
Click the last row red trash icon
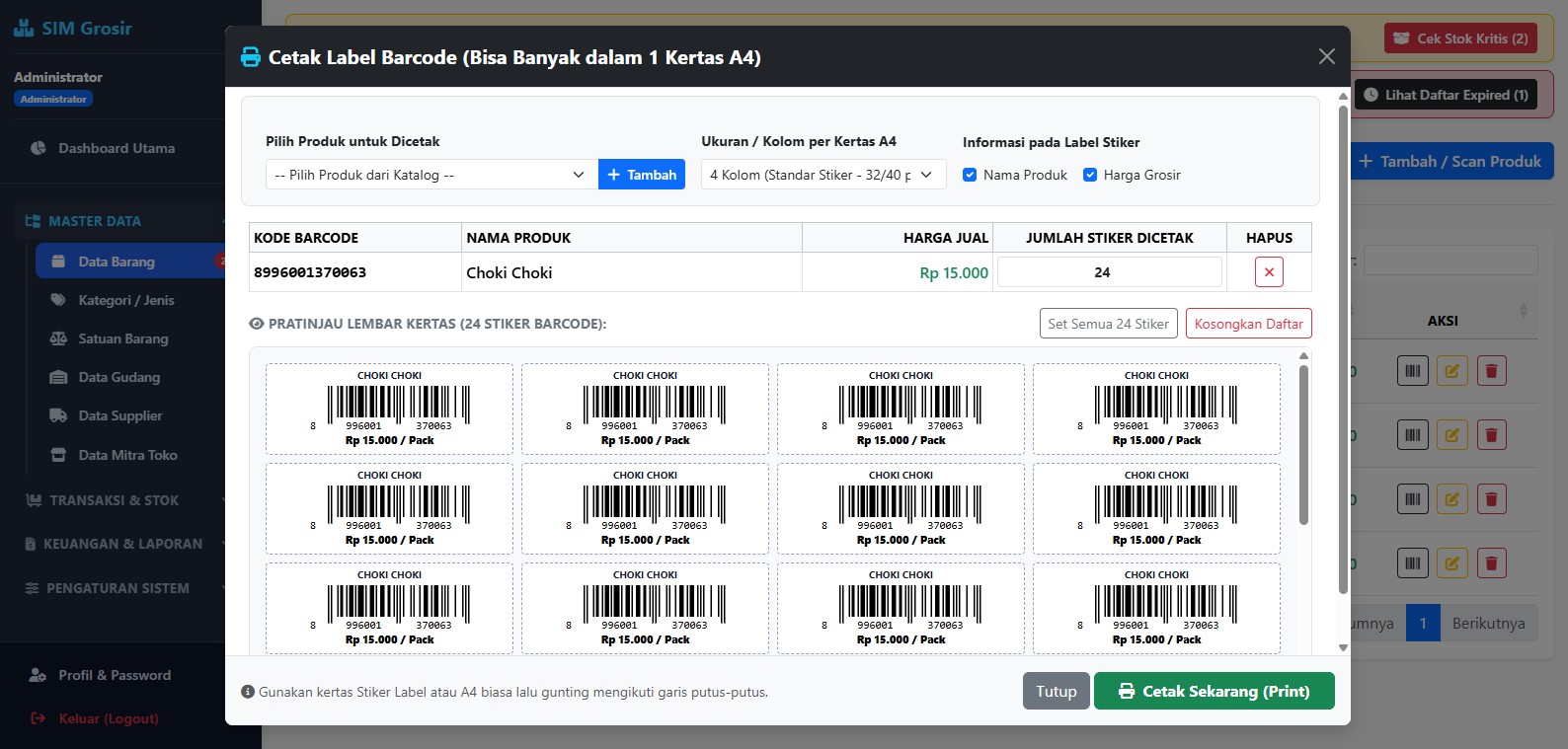tap(1491, 563)
